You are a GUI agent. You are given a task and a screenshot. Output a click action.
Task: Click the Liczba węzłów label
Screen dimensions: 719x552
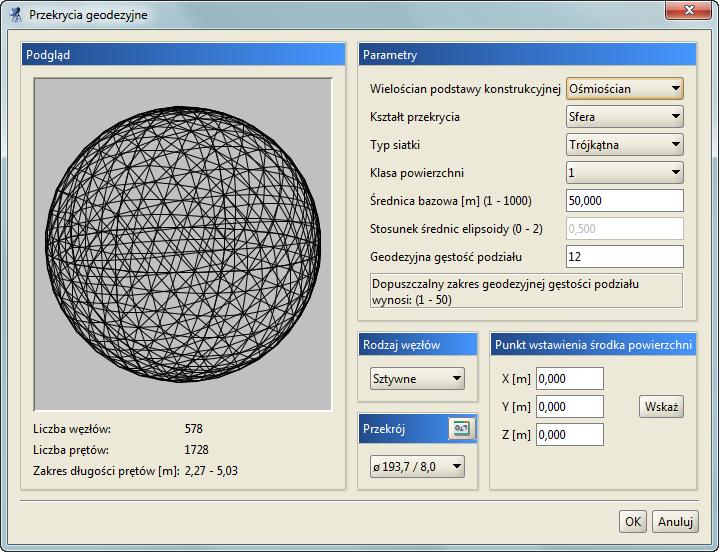point(72,429)
